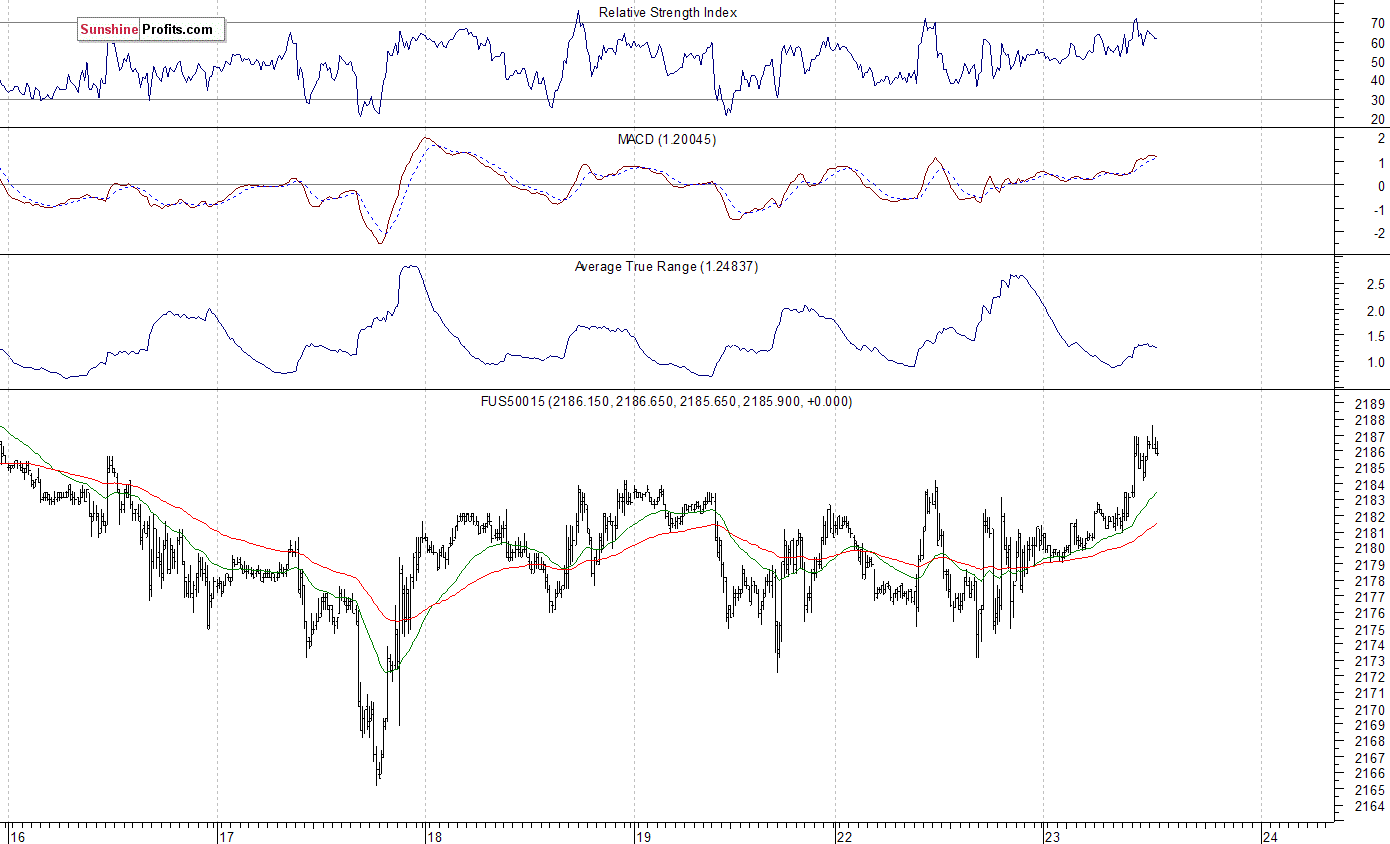Image resolution: width=1390 pixels, height=844 pixels.
Task: Click date label 22 on time axis
Action: click(x=845, y=835)
